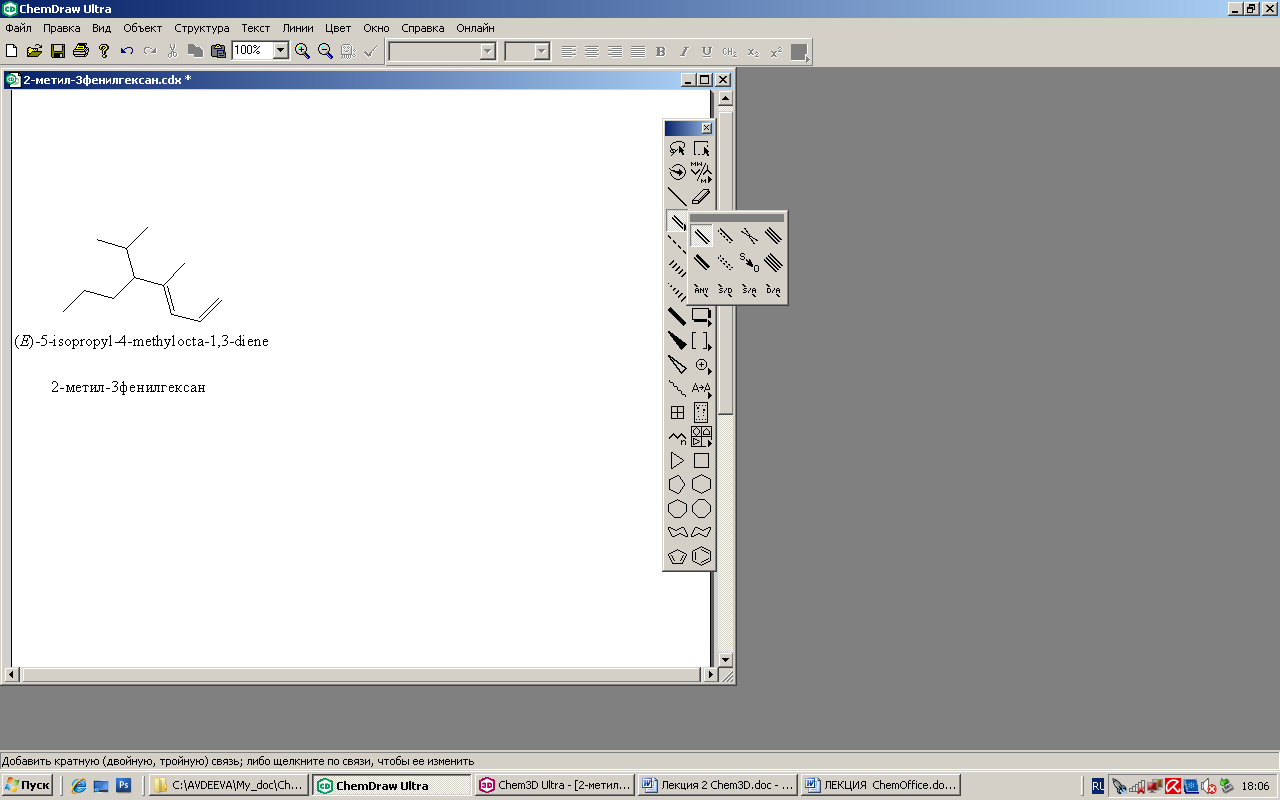Create a new document with the New icon
This screenshot has width=1280, height=800.
[x=12, y=51]
